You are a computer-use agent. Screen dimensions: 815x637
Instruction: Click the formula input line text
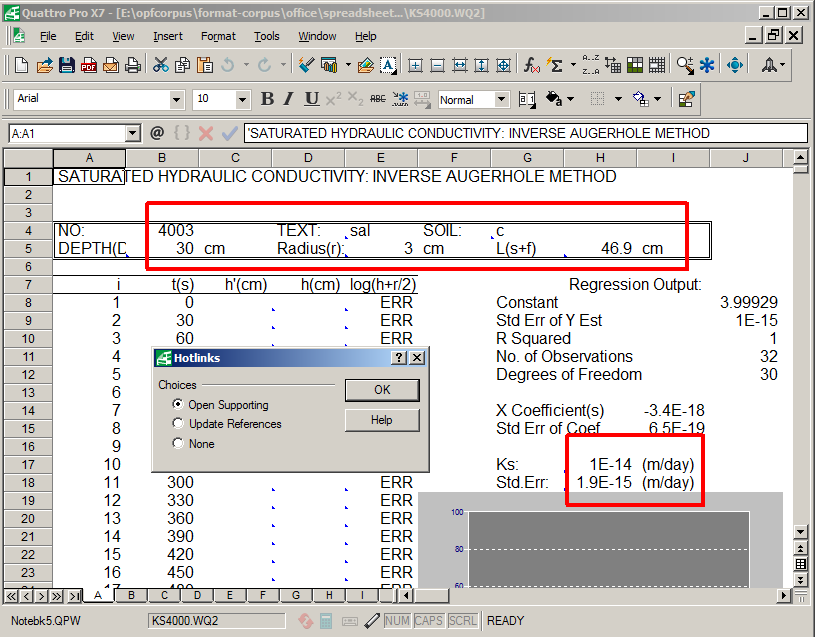[520, 133]
